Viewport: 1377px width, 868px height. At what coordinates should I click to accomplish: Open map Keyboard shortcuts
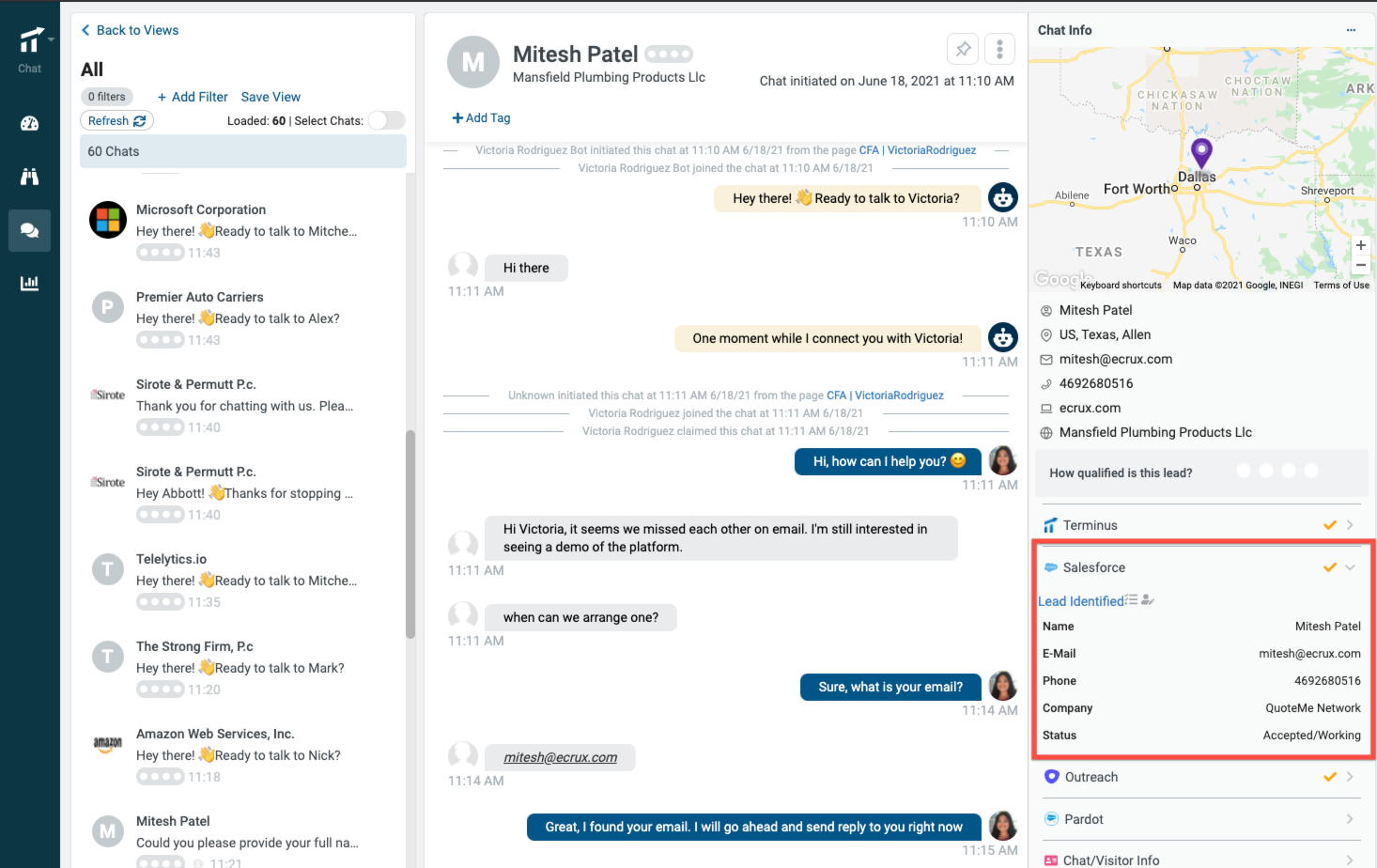1121,285
